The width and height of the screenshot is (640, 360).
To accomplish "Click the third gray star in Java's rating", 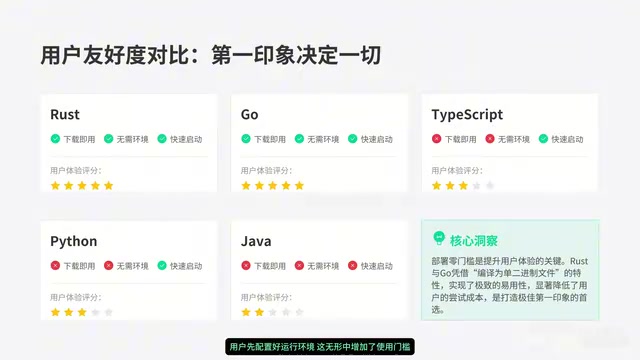I will tap(273, 312).
